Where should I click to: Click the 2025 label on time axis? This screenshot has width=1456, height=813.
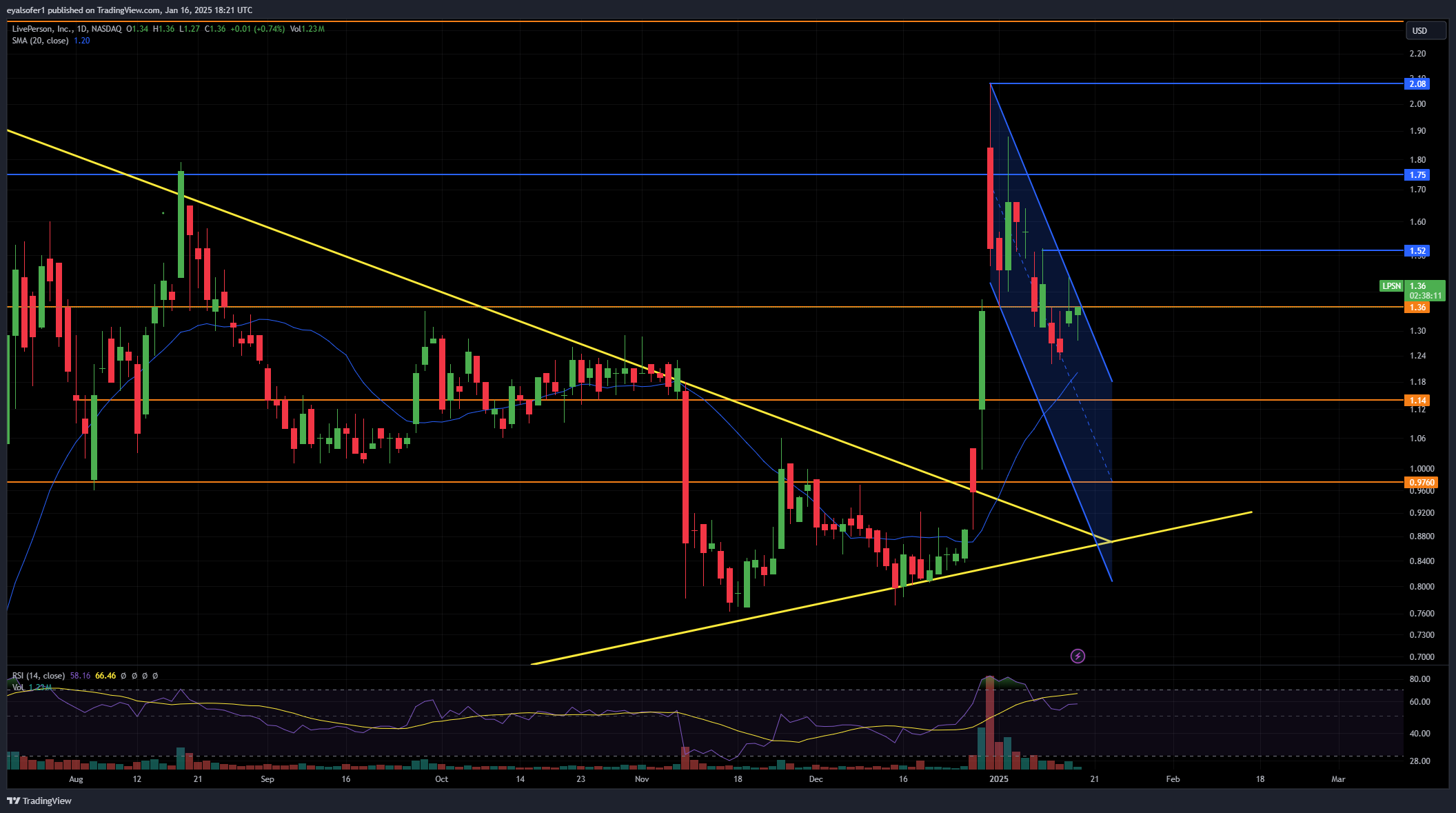998,779
